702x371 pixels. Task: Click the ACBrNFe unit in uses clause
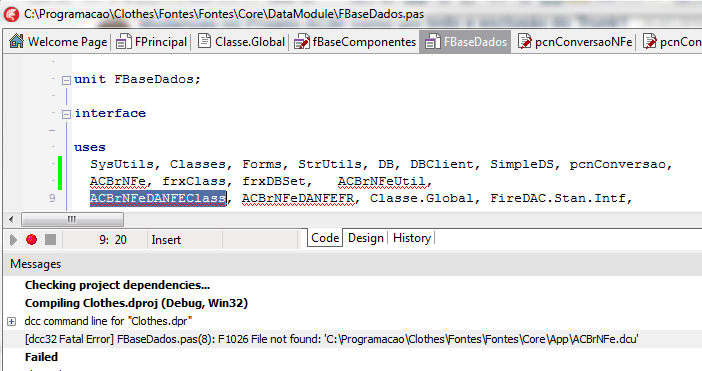[x=118, y=181]
